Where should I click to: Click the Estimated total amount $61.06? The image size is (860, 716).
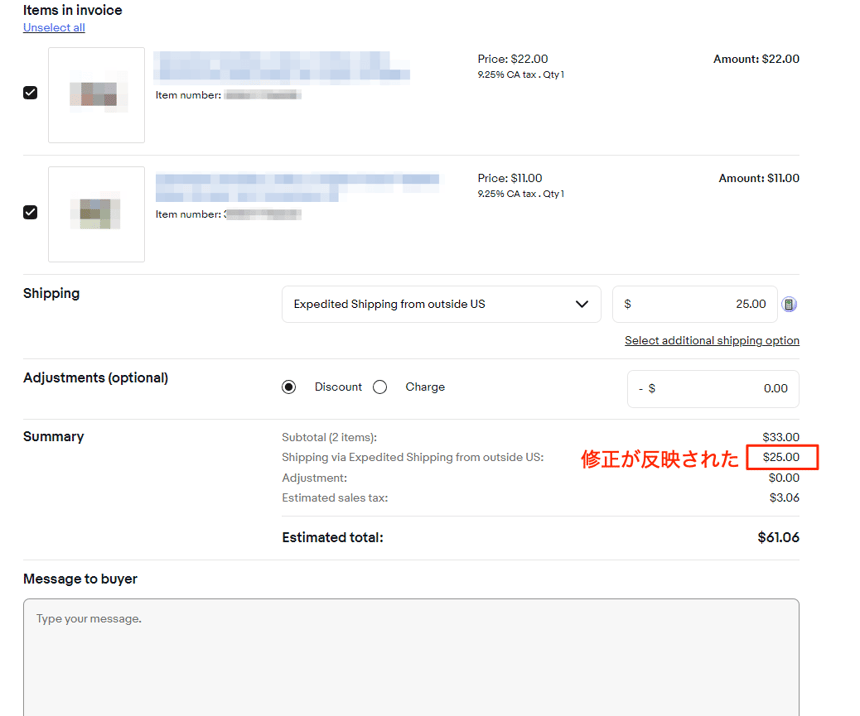coord(778,538)
